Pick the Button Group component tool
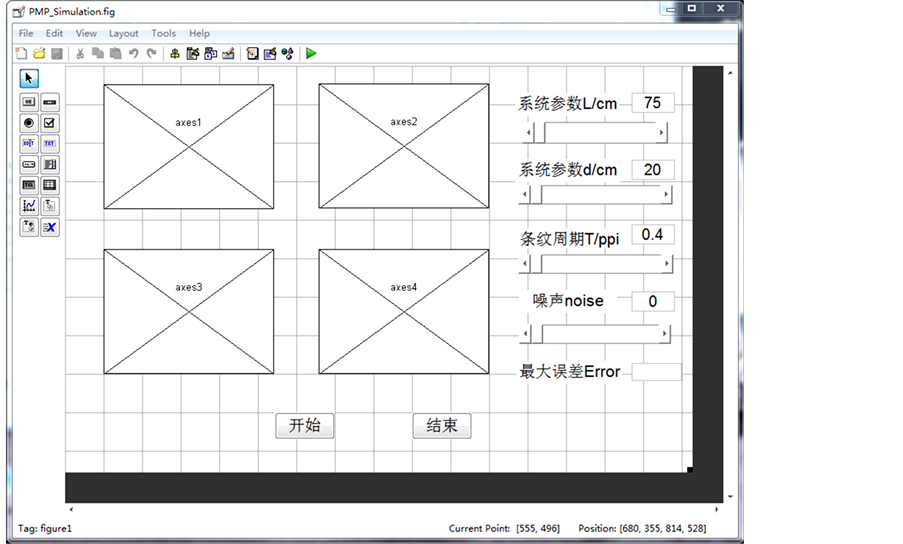Viewport: 903px width, 544px height. (x=29, y=227)
